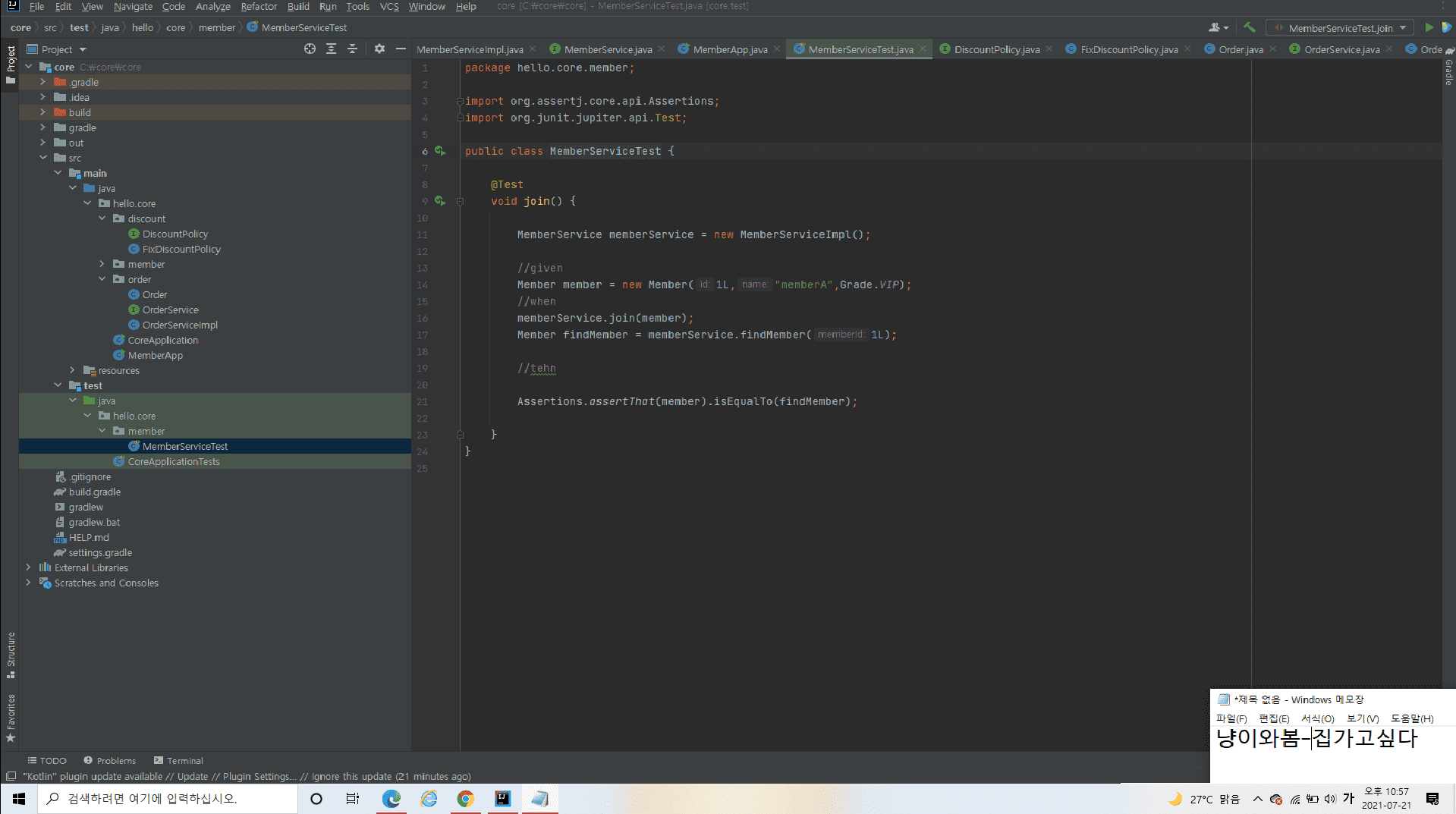The image size is (1456, 814).
Task: Click the locate/select opened file icon
Action: (x=310, y=49)
